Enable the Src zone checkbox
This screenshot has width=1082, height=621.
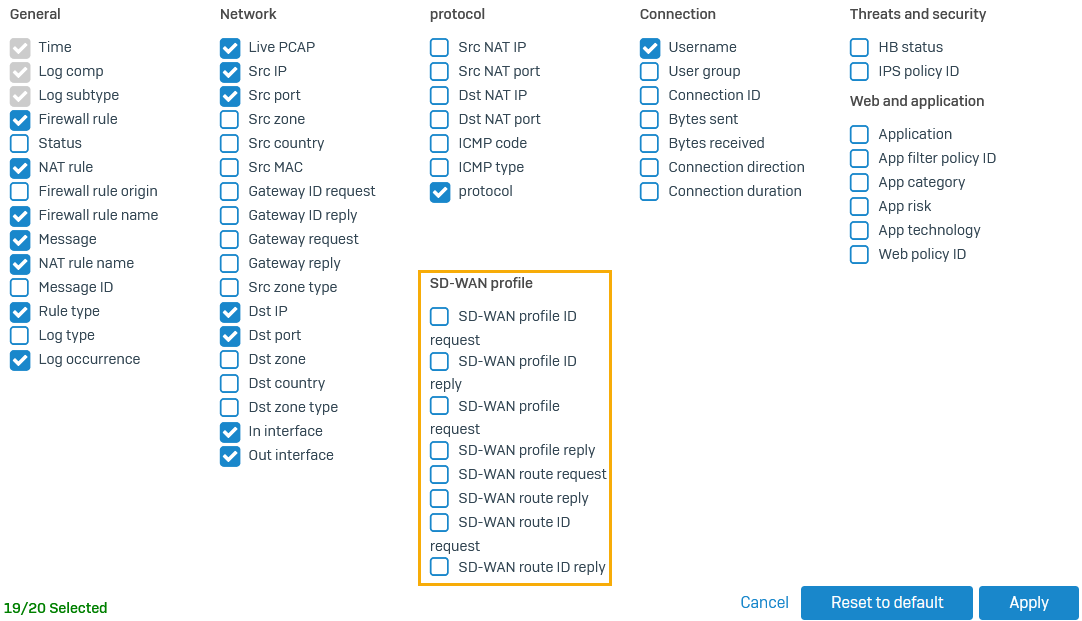(230, 119)
